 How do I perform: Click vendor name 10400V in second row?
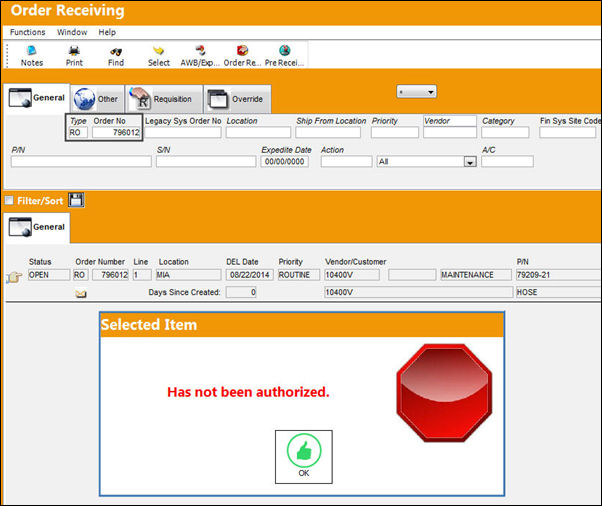[418, 292]
